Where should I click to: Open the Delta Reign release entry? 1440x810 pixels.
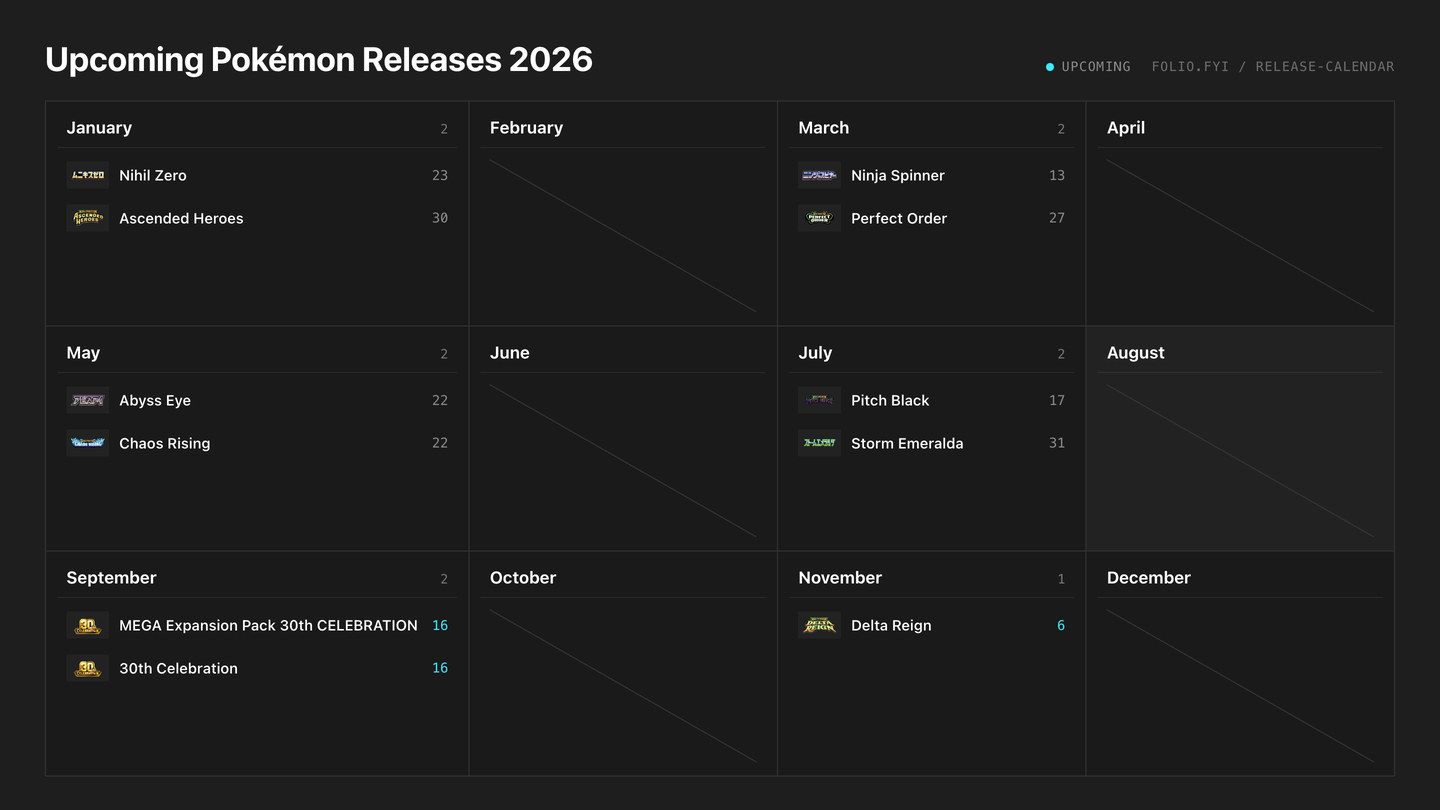click(x=932, y=625)
